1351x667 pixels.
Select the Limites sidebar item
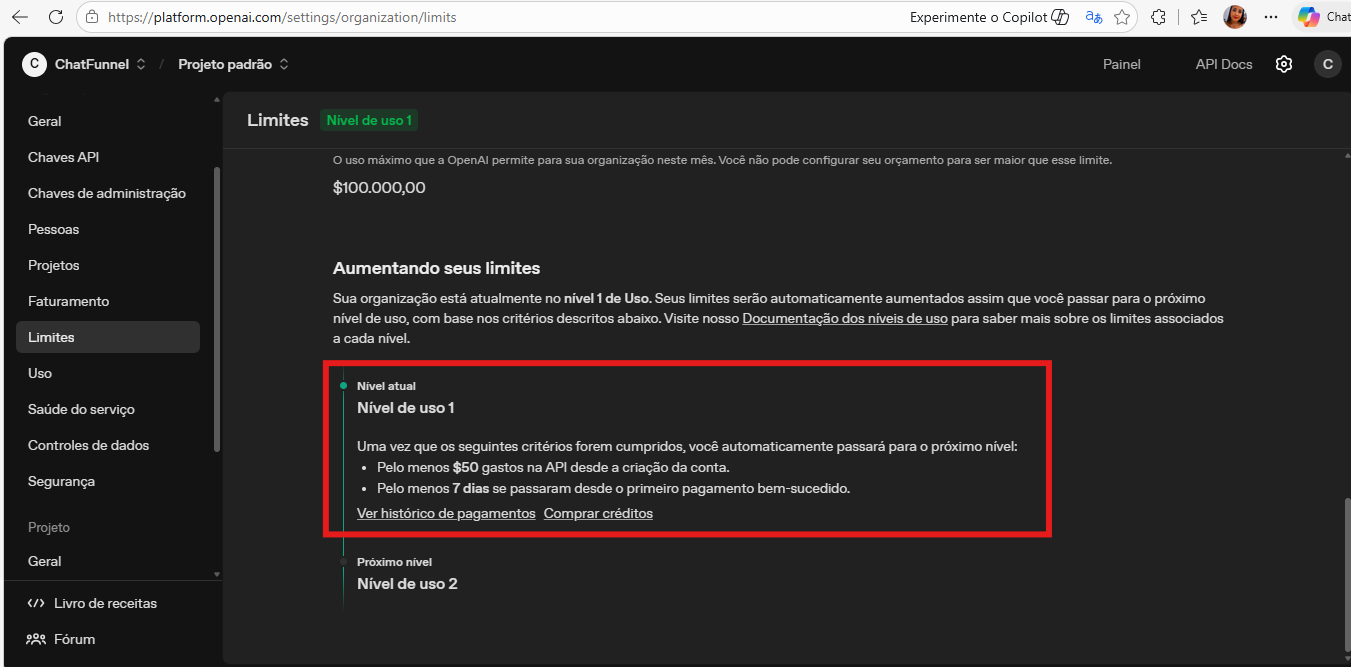click(x=108, y=337)
